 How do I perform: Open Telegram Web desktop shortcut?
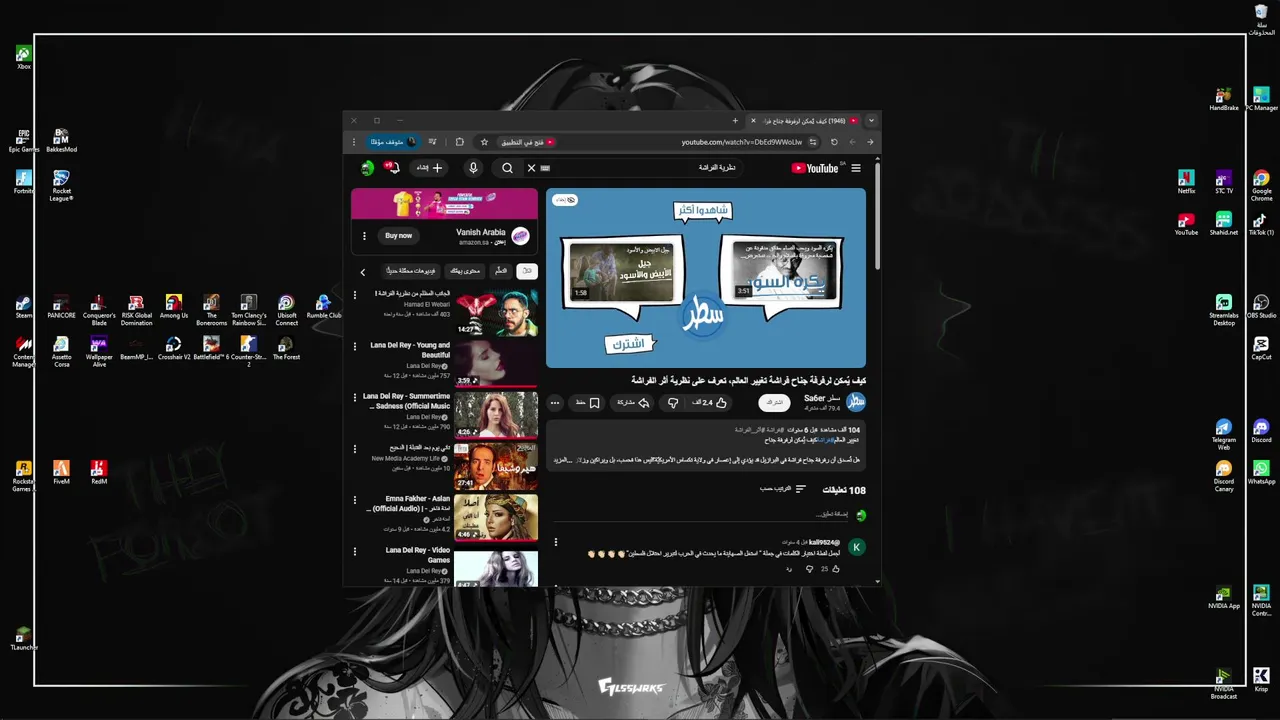tap(1224, 435)
